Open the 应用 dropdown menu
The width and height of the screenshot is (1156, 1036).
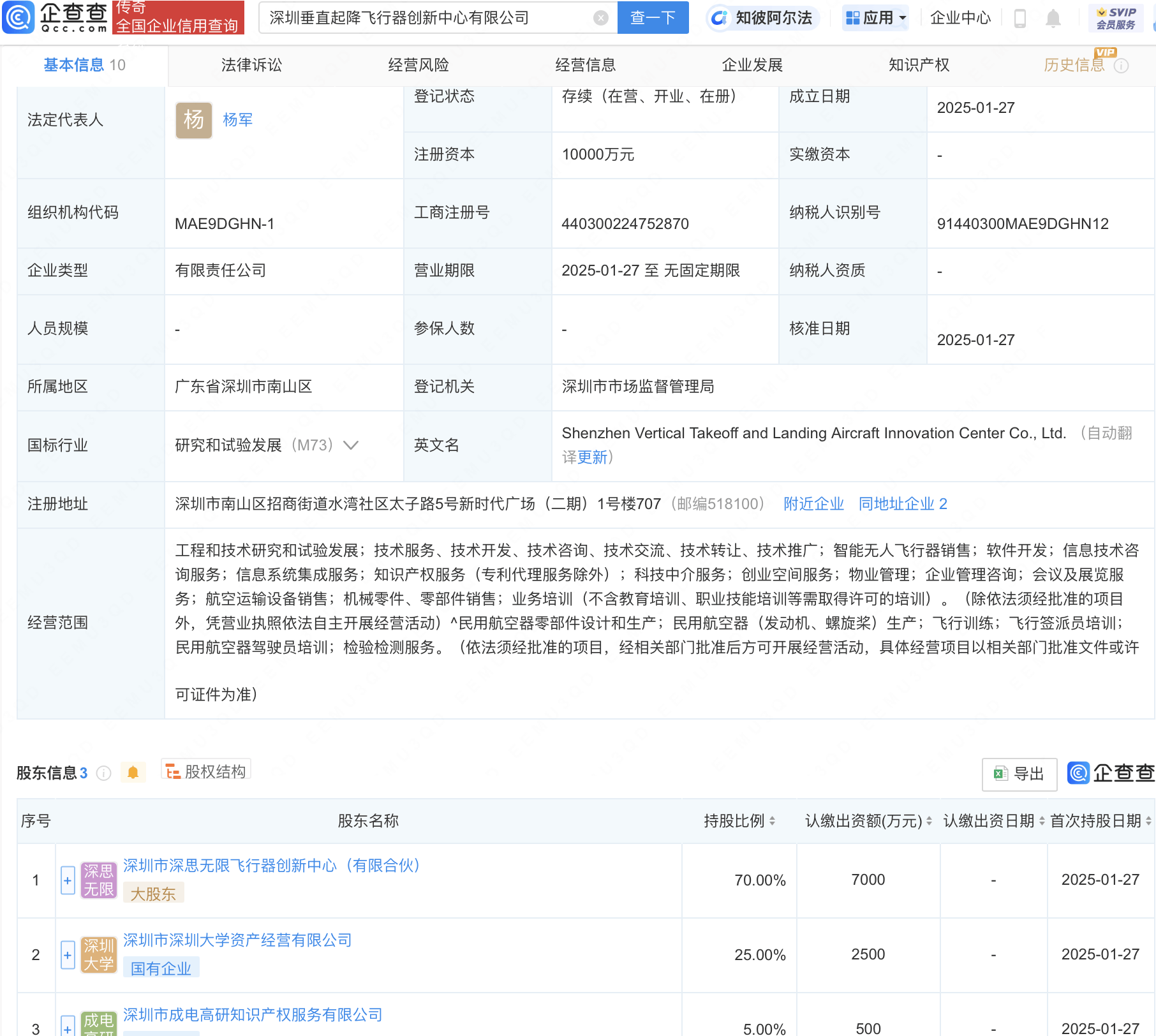[875, 18]
